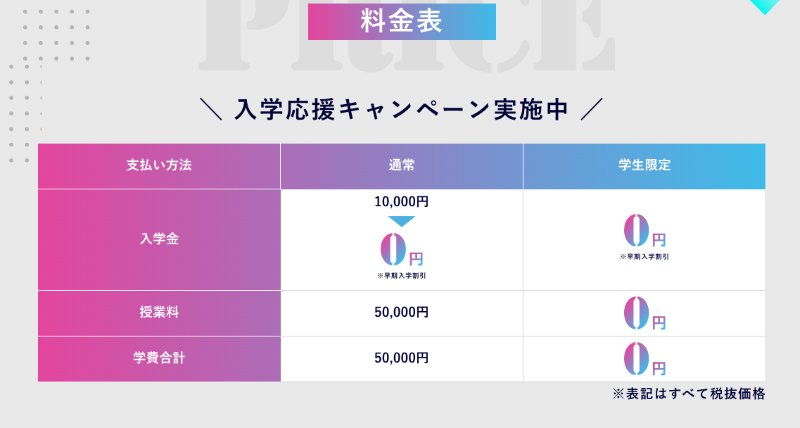
Task: Click the 学費合計 row label
Action: [x=159, y=358]
